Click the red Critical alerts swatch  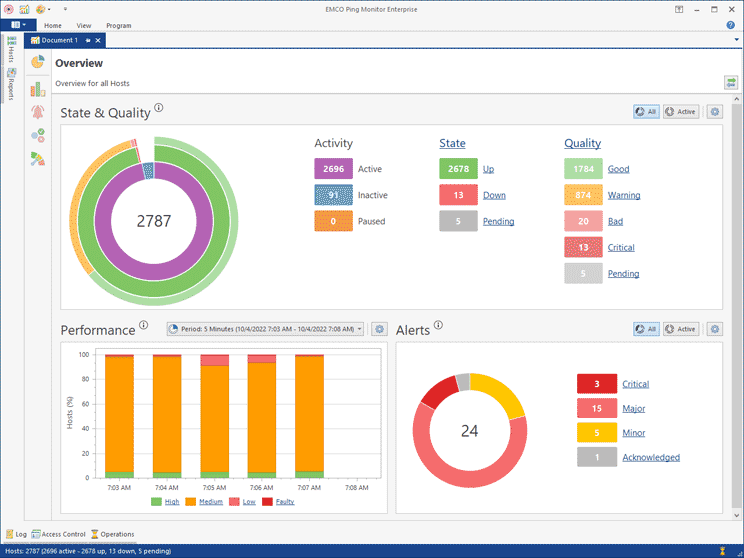[x=596, y=384]
